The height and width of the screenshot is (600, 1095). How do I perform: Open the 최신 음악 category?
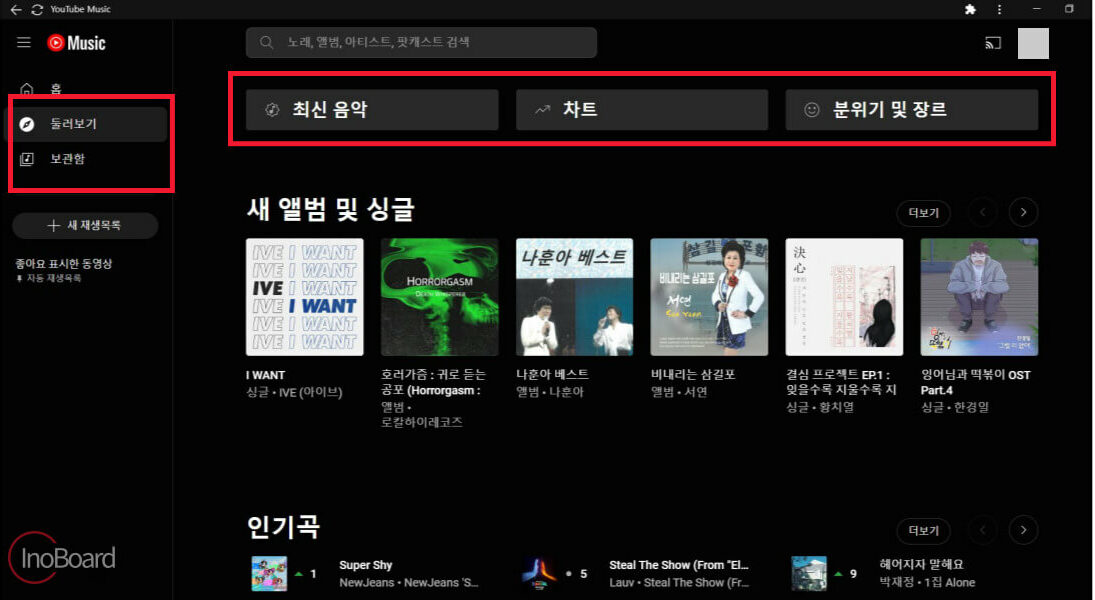pos(372,110)
